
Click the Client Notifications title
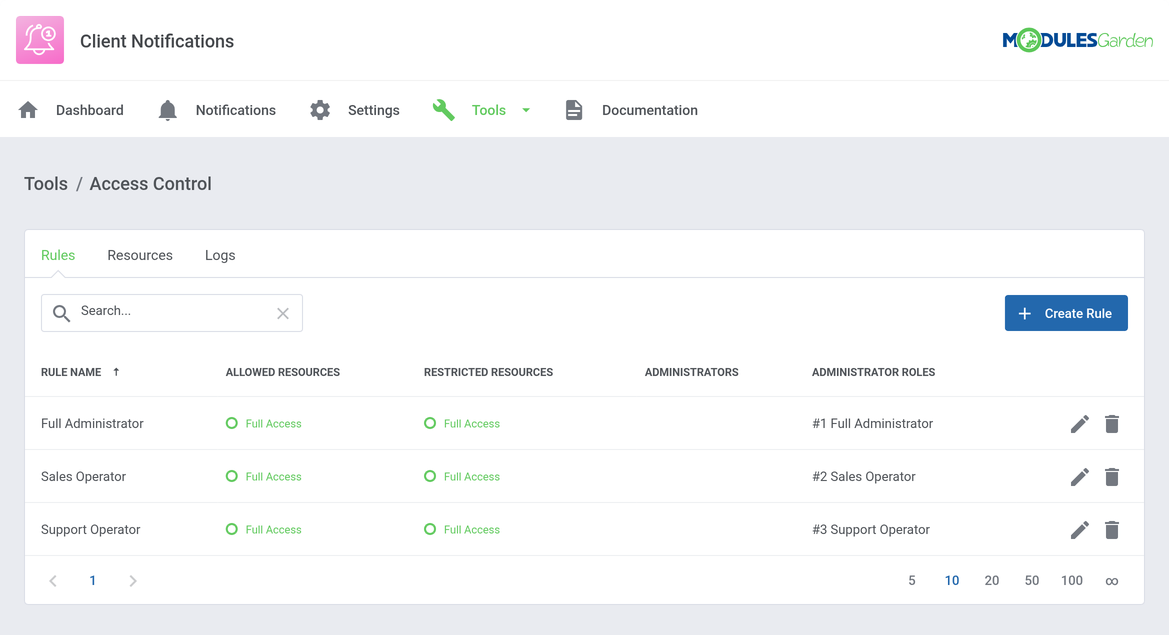tap(157, 41)
